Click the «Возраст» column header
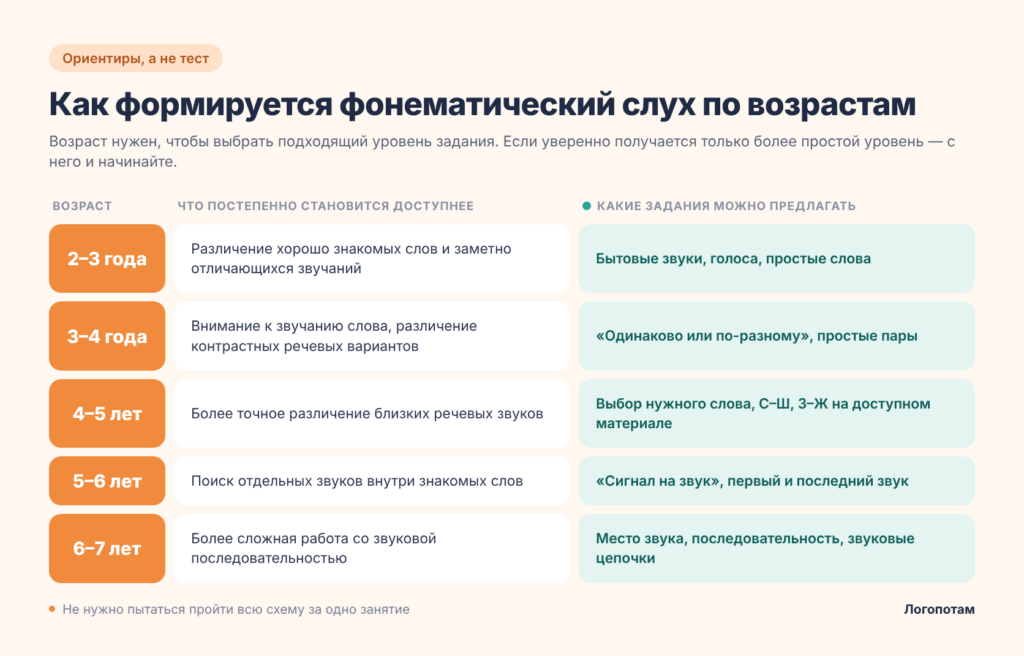 [82, 206]
